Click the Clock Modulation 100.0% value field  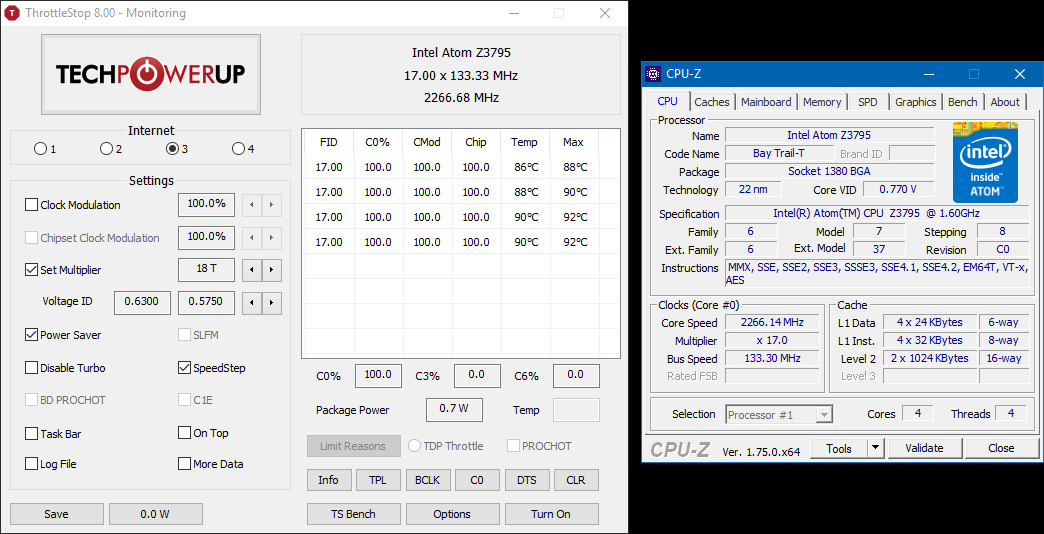[x=206, y=204]
